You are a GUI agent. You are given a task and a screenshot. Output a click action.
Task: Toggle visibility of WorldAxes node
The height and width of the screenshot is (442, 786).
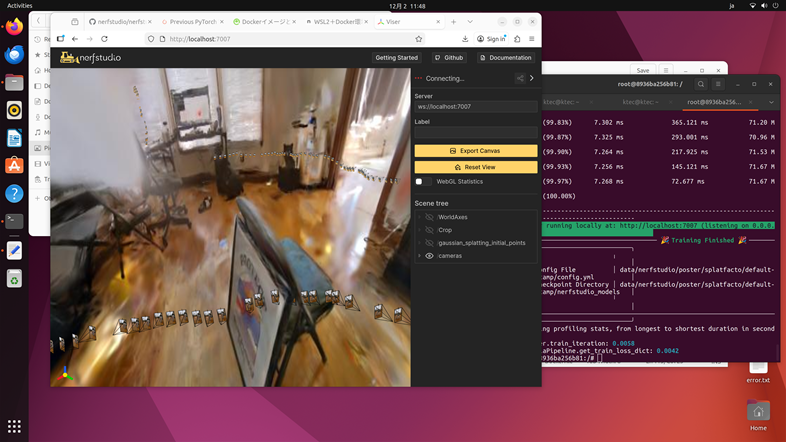(430, 217)
